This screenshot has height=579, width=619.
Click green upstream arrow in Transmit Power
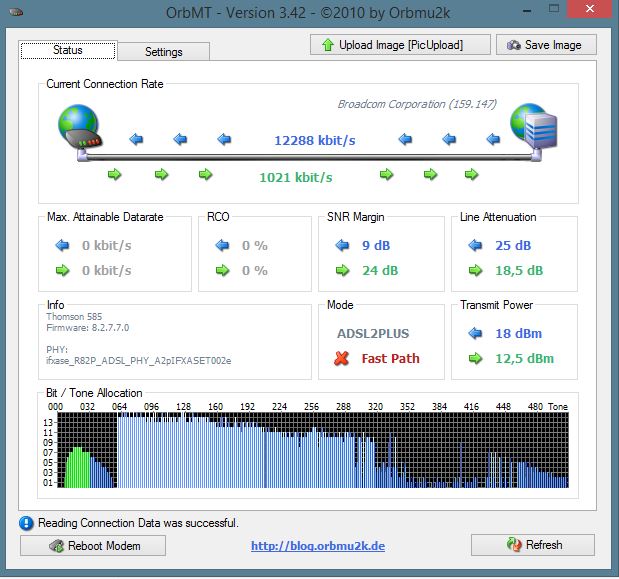coord(475,358)
